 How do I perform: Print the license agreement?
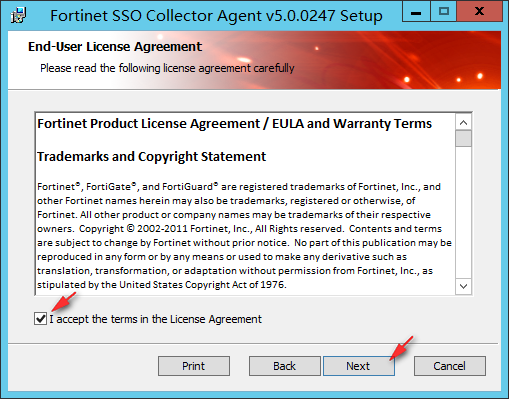[x=194, y=366]
